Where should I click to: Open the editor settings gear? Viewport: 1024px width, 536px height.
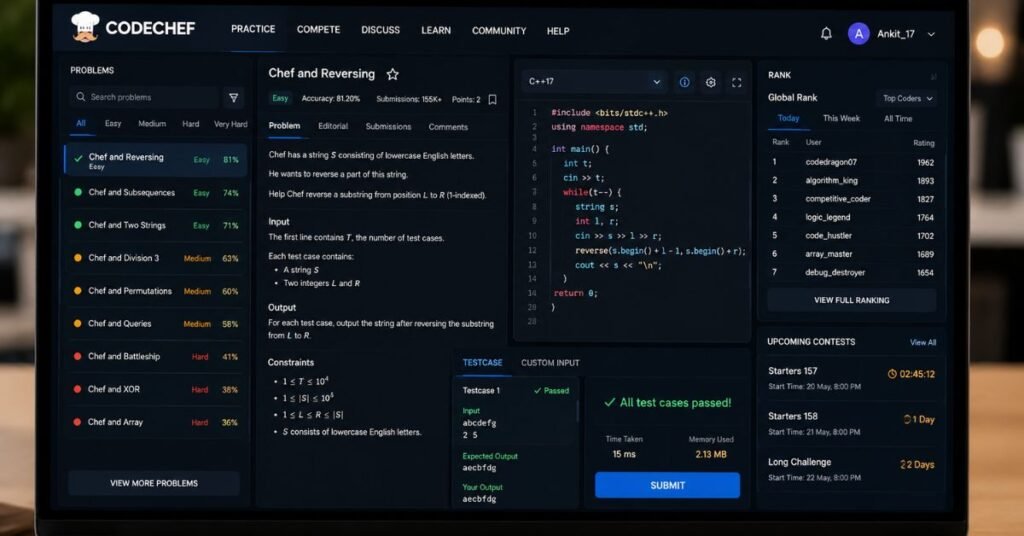tap(711, 82)
